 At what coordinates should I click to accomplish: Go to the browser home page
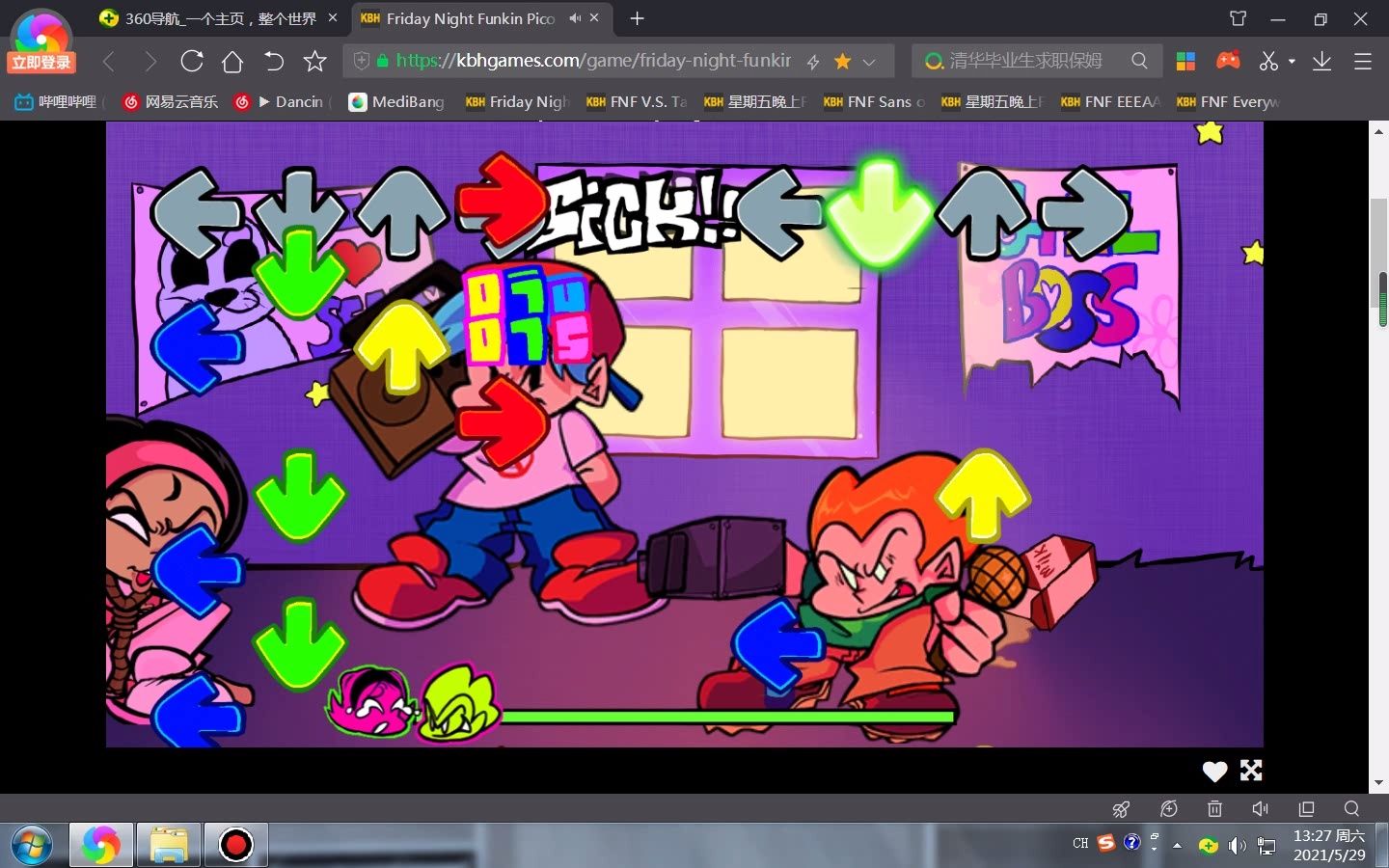[232, 62]
